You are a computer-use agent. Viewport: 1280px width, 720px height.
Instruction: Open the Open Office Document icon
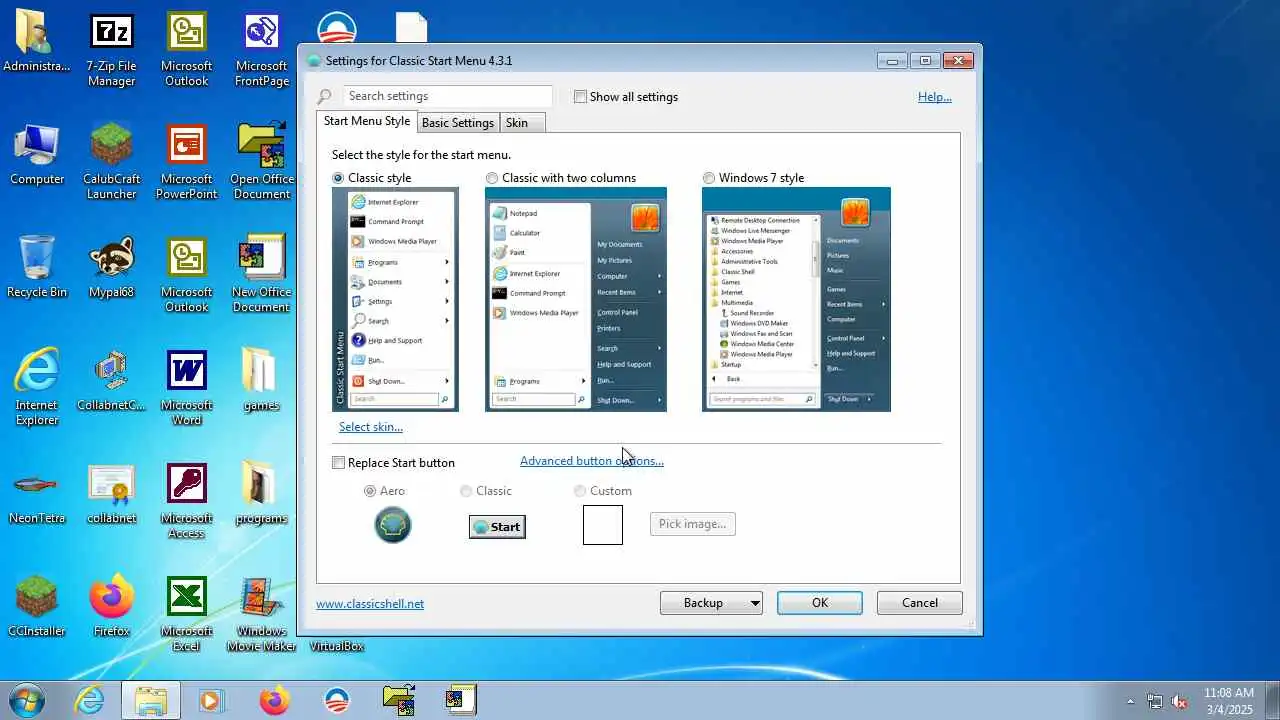262,162
